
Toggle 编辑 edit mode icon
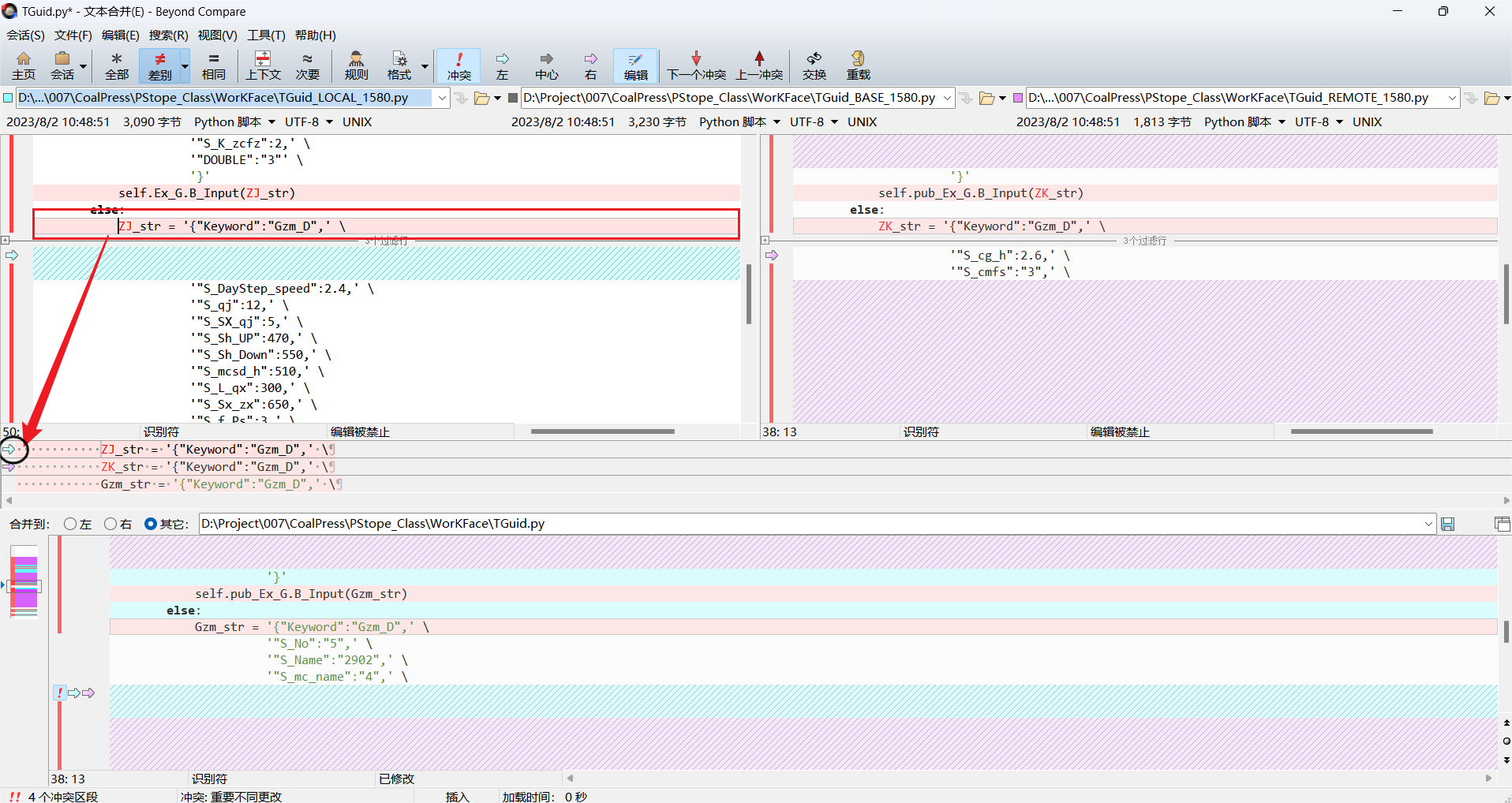click(x=635, y=65)
